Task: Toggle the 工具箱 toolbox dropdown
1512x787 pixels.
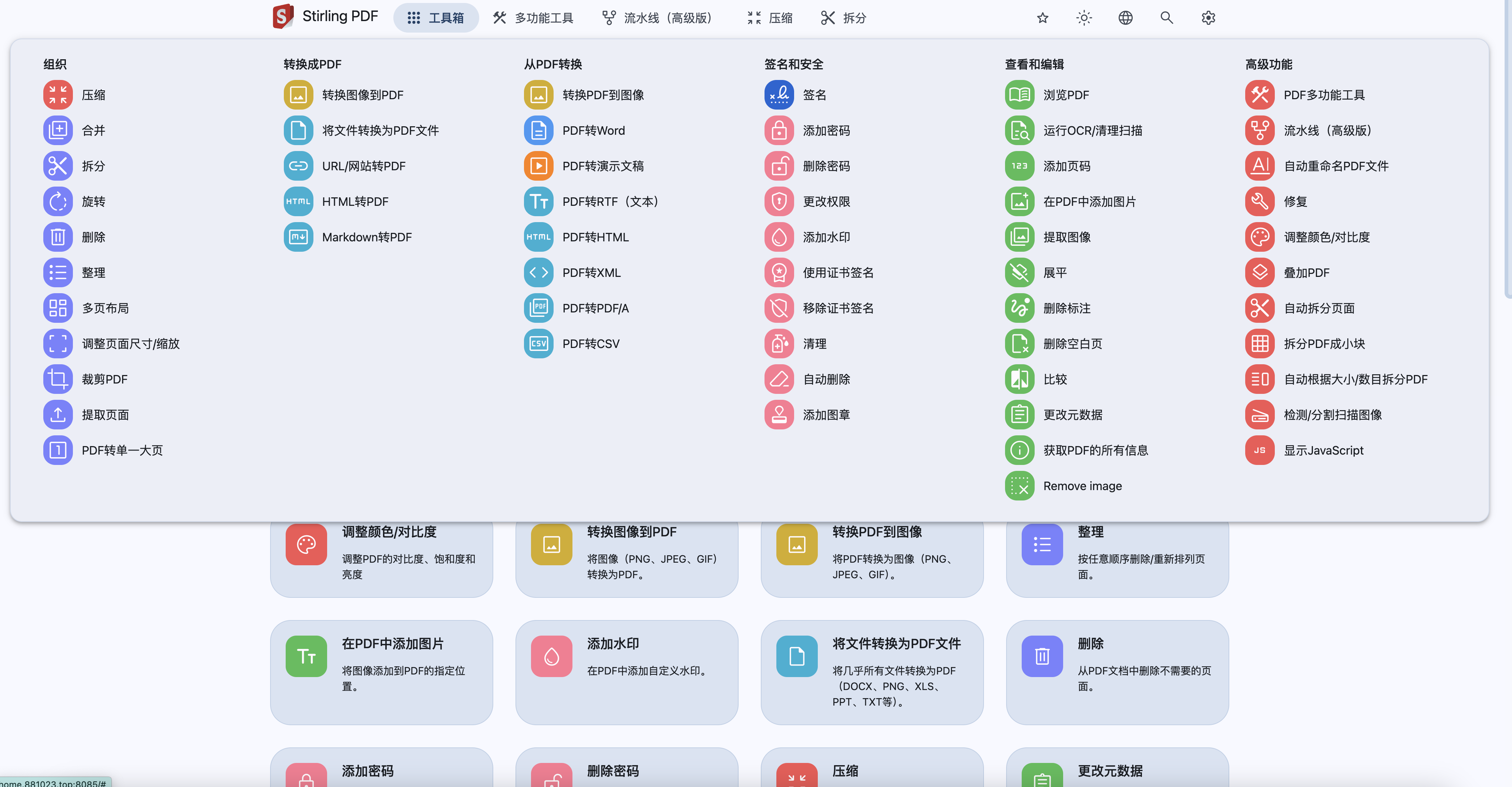Action: 436,18
